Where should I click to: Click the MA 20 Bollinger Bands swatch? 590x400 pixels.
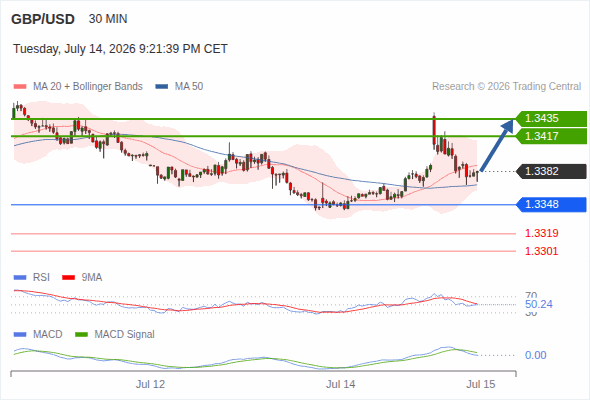pyautogui.click(x=20, y=87)
